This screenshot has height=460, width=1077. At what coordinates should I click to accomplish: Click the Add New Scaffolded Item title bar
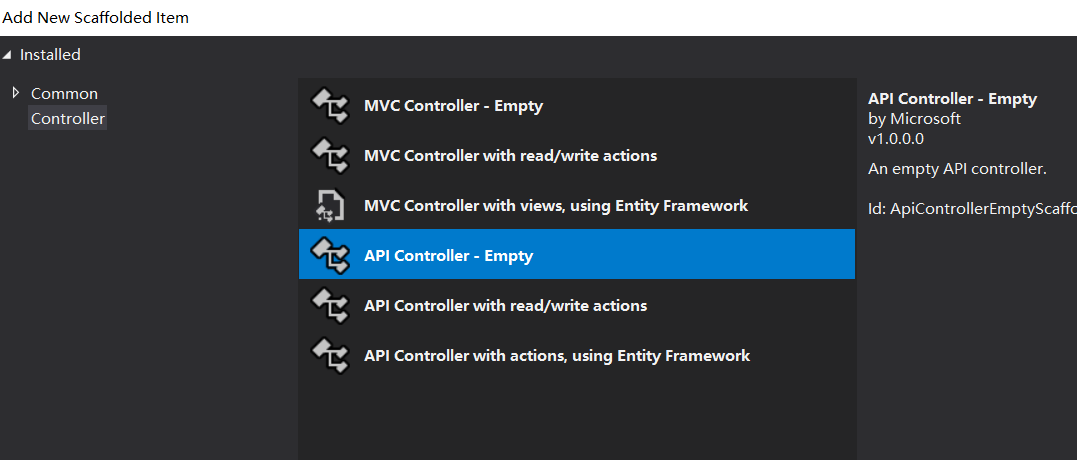click(538, 18)
